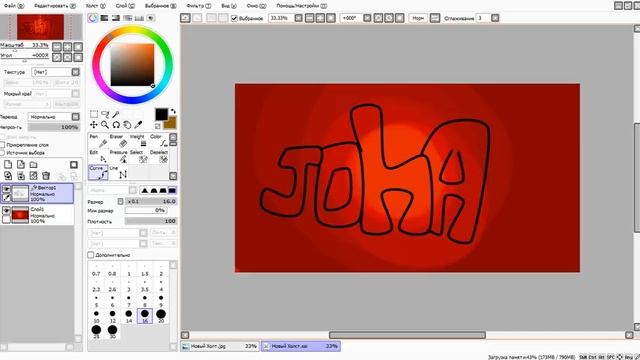Select the Zoom magnifier tool

coord(105,125)
